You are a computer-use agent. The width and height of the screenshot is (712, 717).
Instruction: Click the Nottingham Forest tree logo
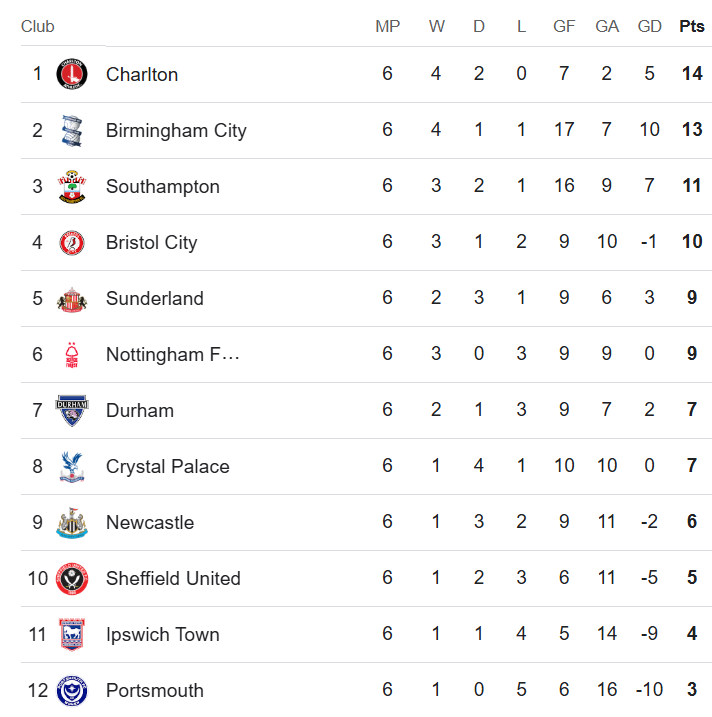click(72, 355)
